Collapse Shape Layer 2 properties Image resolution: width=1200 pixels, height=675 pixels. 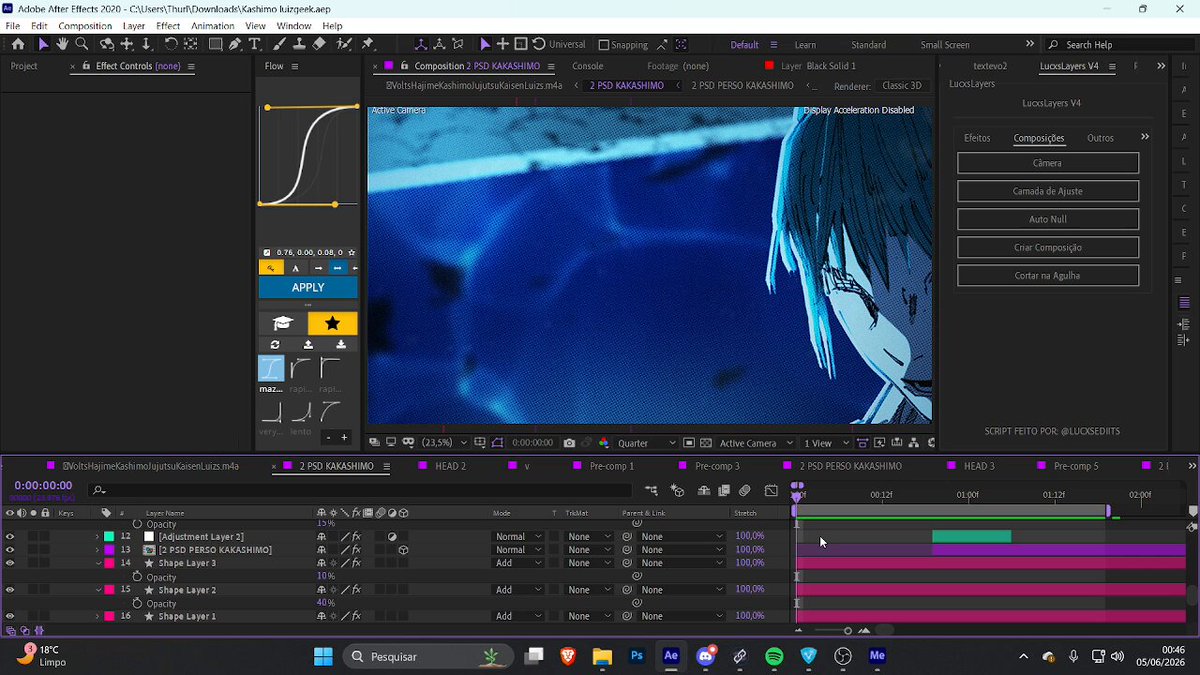click(x=98, y=590)
